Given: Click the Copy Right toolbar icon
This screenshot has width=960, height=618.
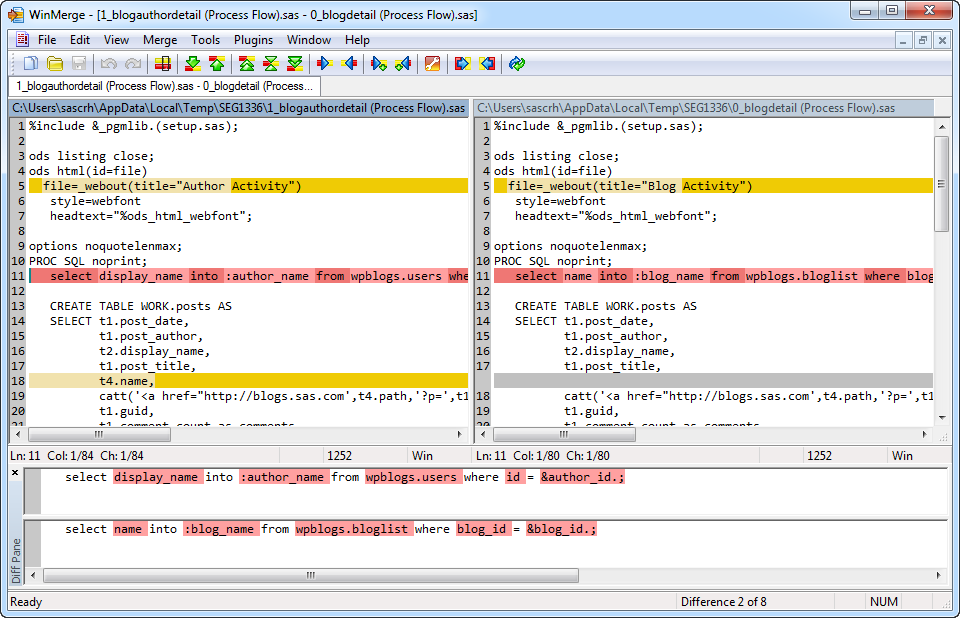Looking at the screenshot, I should [325, 64].
